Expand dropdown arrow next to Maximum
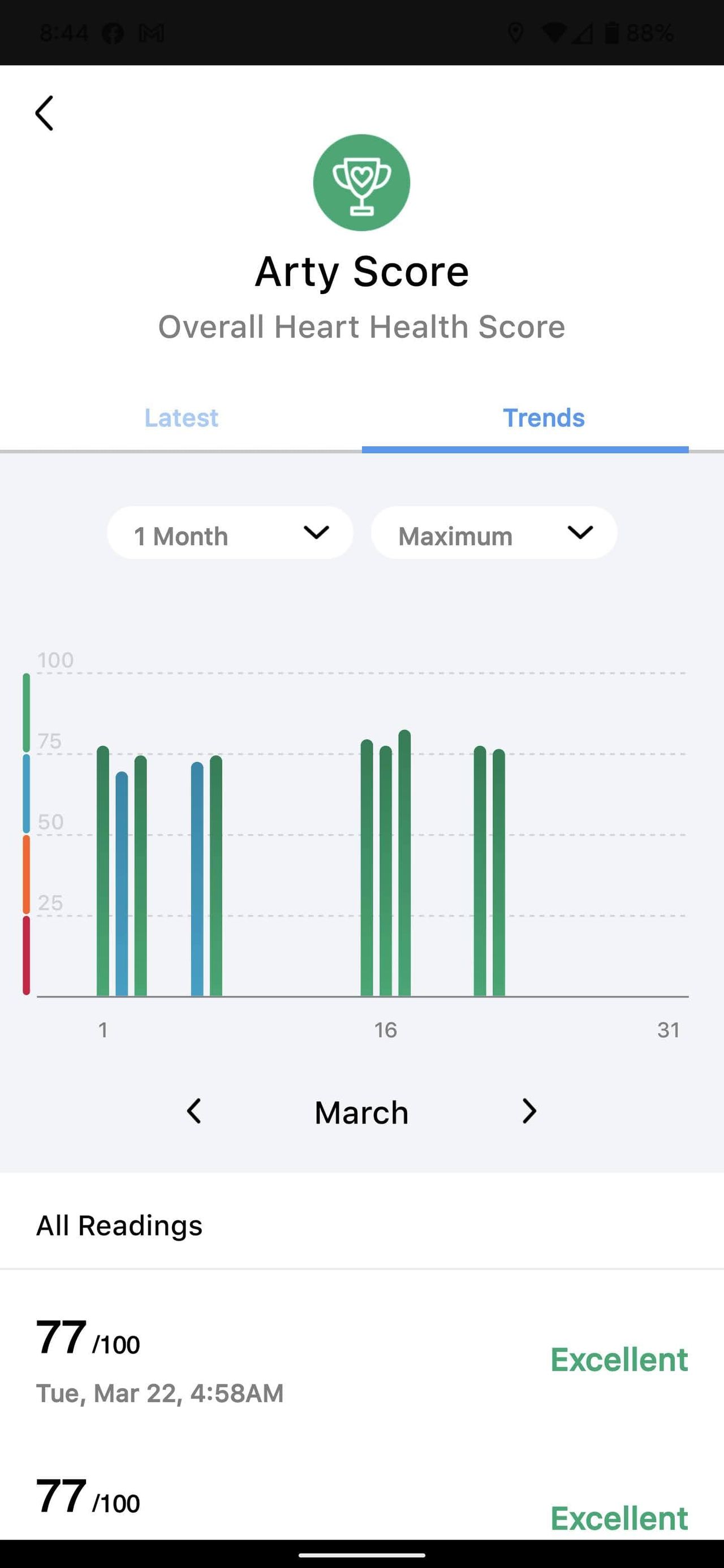Viewport: 724px width, 1568px height. point(580,533)
